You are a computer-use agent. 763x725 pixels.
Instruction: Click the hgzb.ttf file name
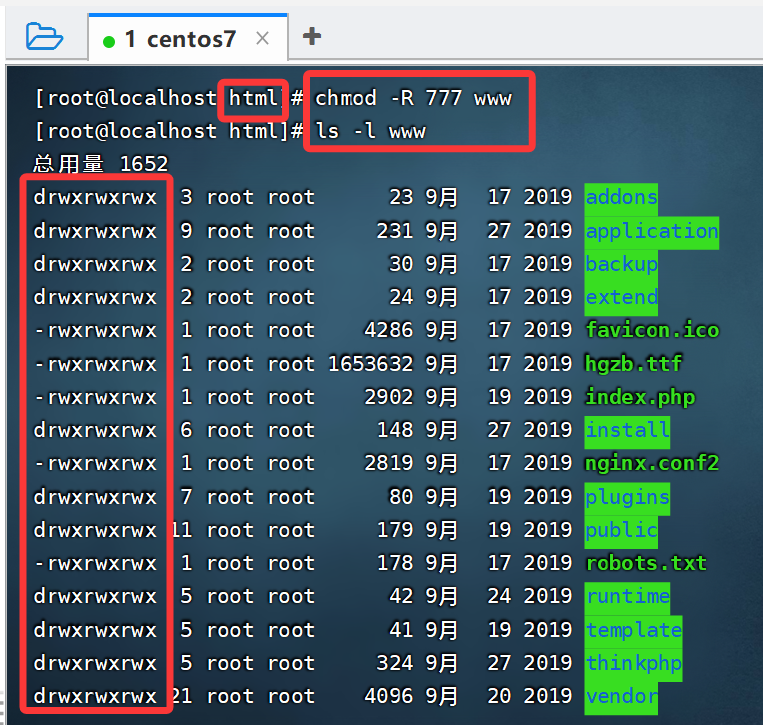(x=634, y=364)
